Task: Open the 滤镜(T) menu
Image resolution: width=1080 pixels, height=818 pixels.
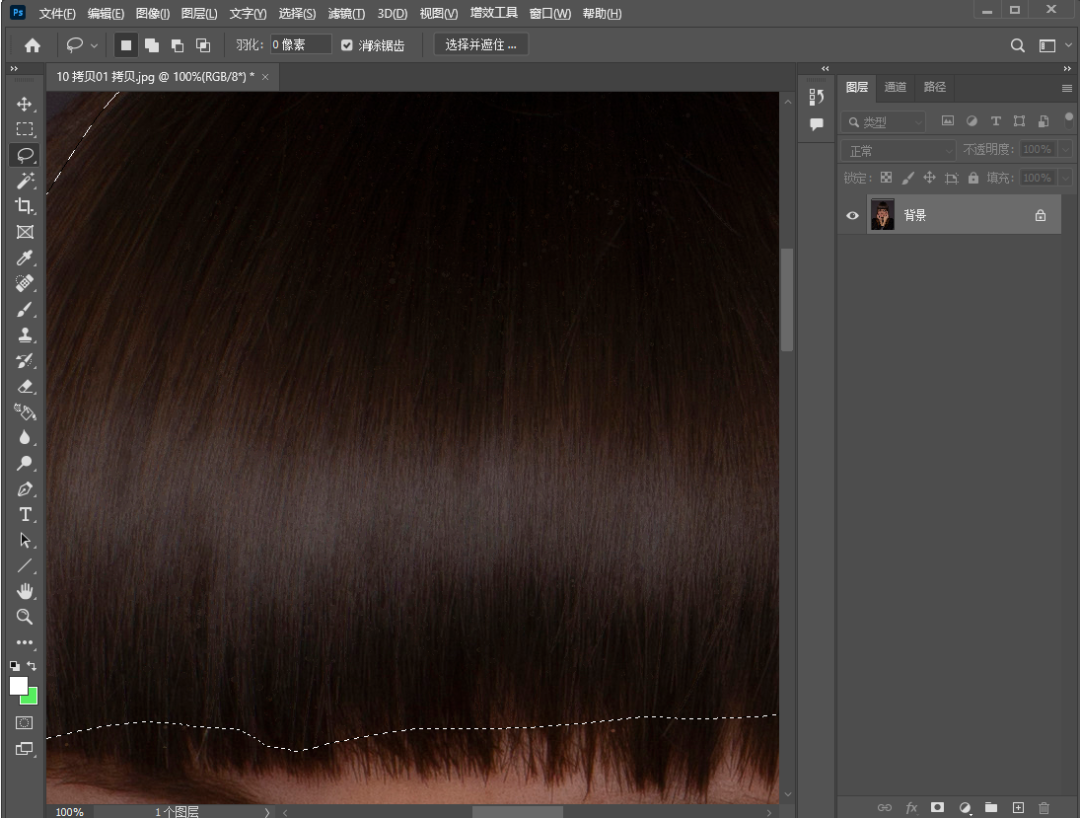Action: [x=346, y=14]
